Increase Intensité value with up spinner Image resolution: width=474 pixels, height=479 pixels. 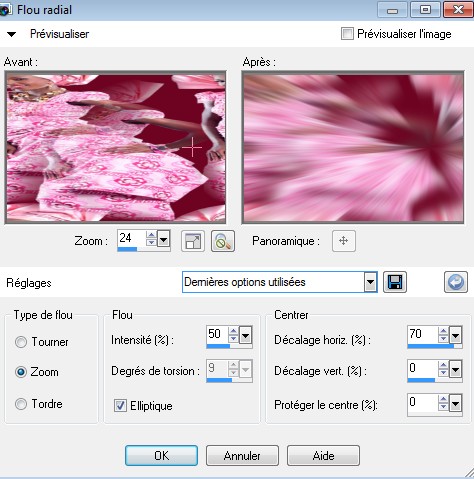point(233,331)
